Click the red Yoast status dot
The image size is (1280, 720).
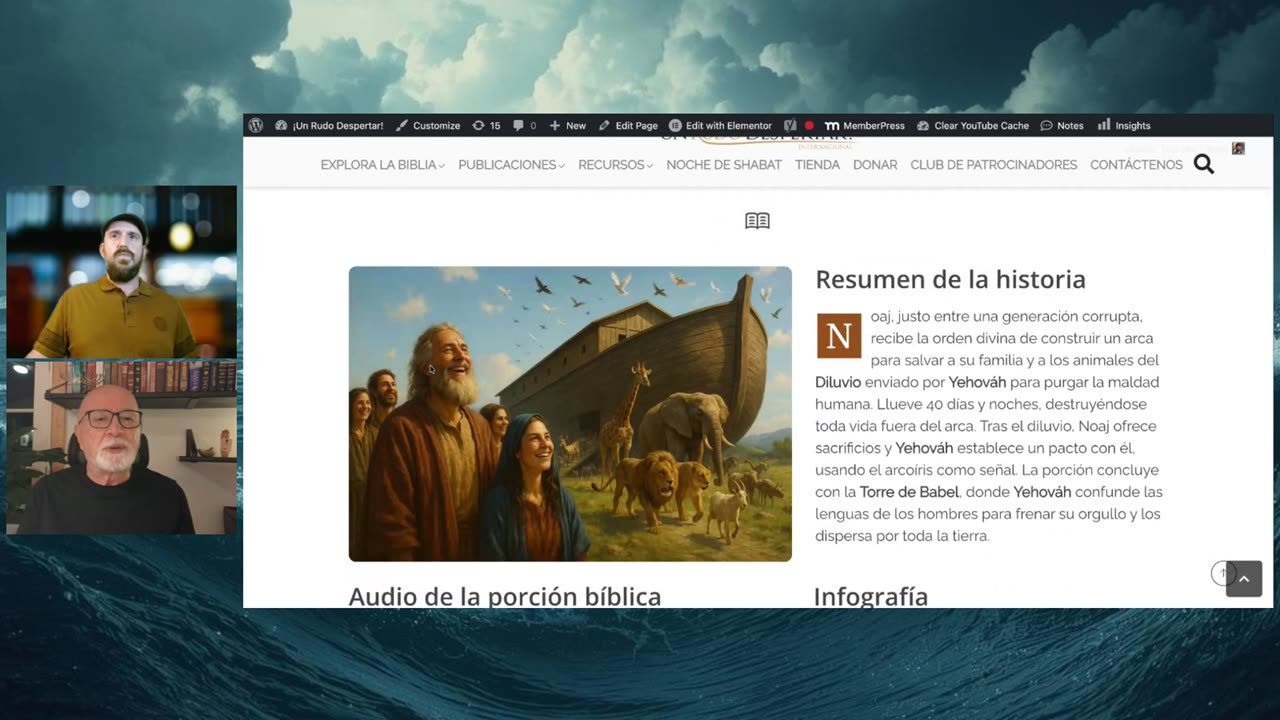(x=809, y=126)
